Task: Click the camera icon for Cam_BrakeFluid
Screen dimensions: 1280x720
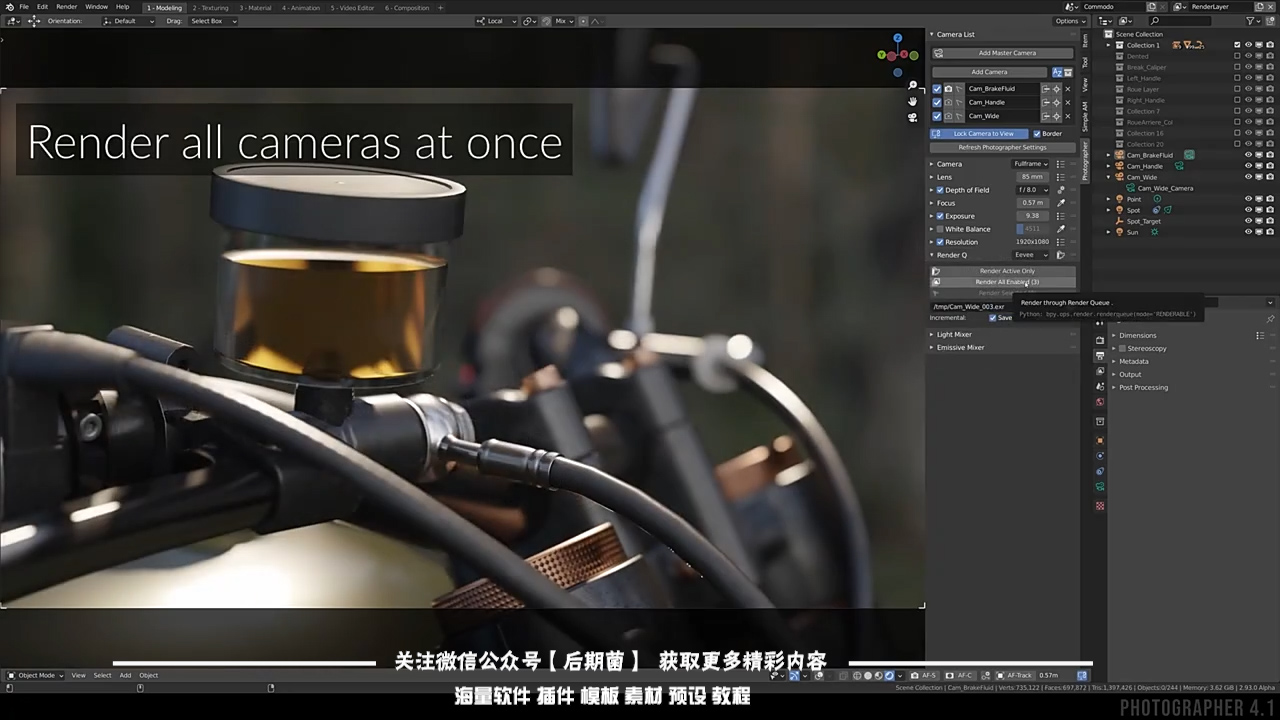Action: (948, 89)
